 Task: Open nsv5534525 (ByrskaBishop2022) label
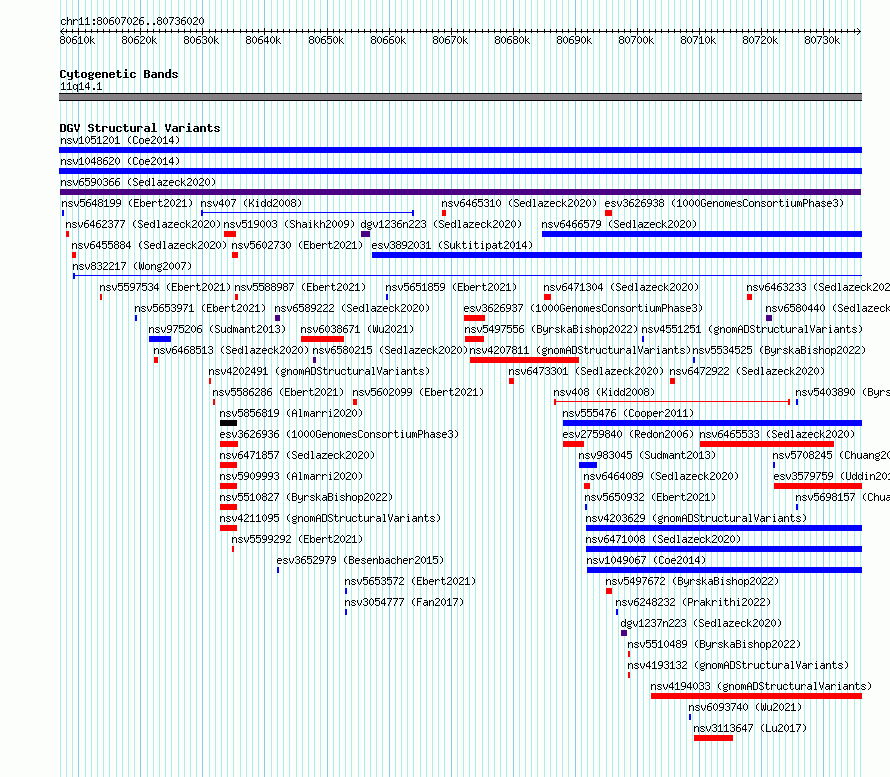pyautogui.click(x=779, y=350)
